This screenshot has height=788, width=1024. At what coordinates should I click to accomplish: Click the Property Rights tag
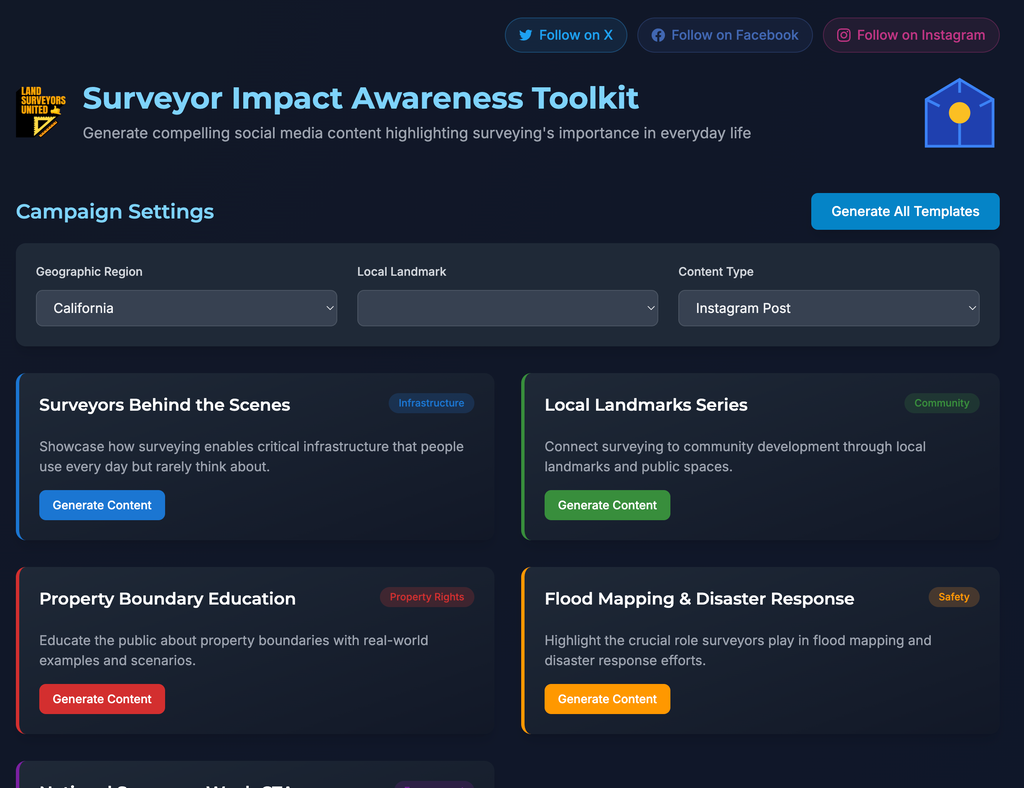(x=427, y=597)
